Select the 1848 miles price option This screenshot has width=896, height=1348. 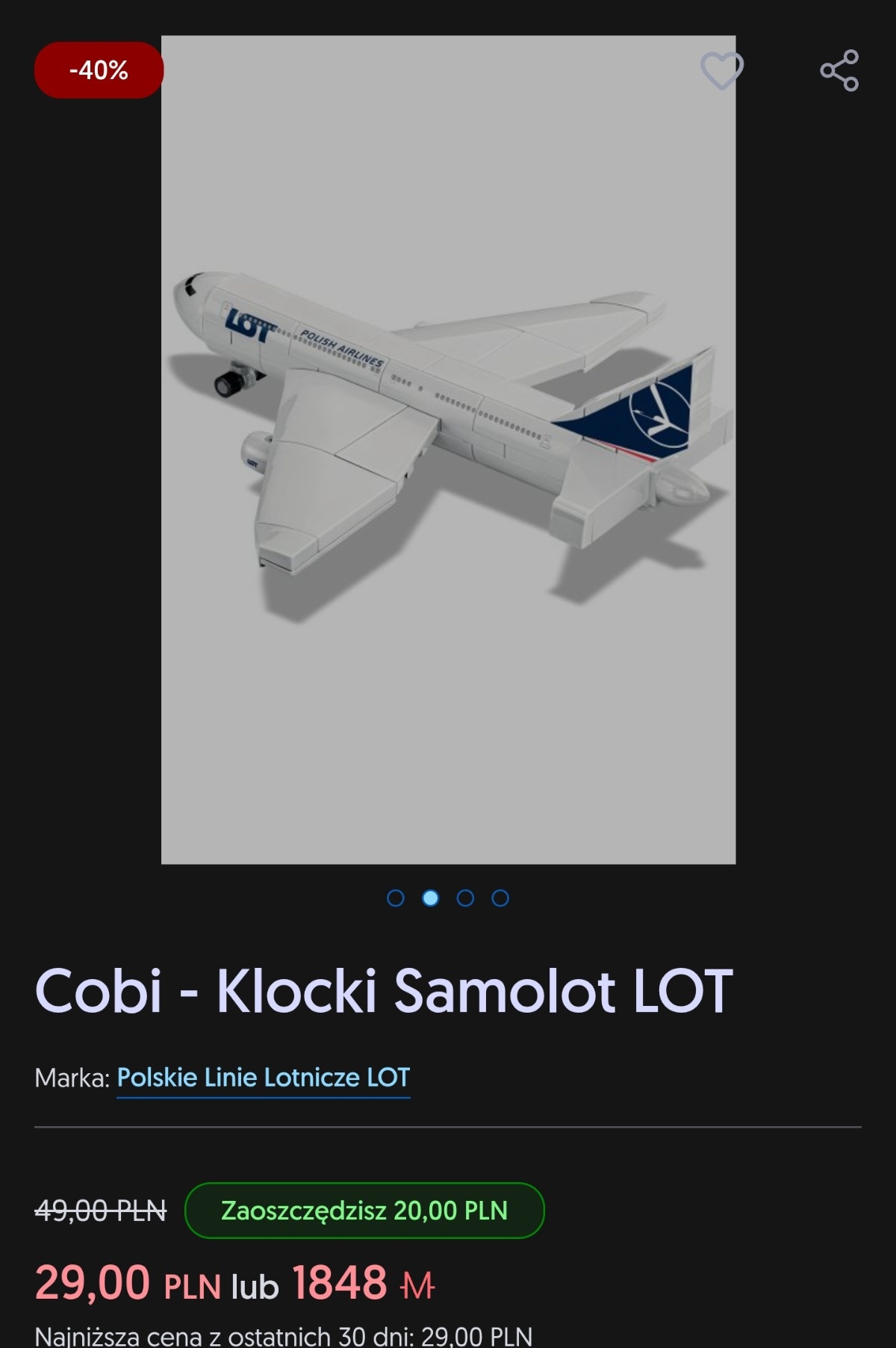pos(363,1284)
